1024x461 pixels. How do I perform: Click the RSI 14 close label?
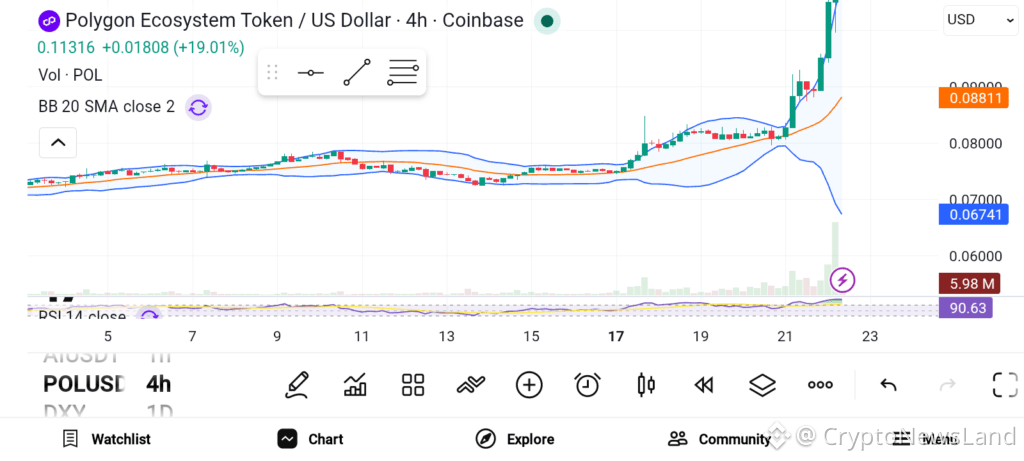[x=82, y=316]
